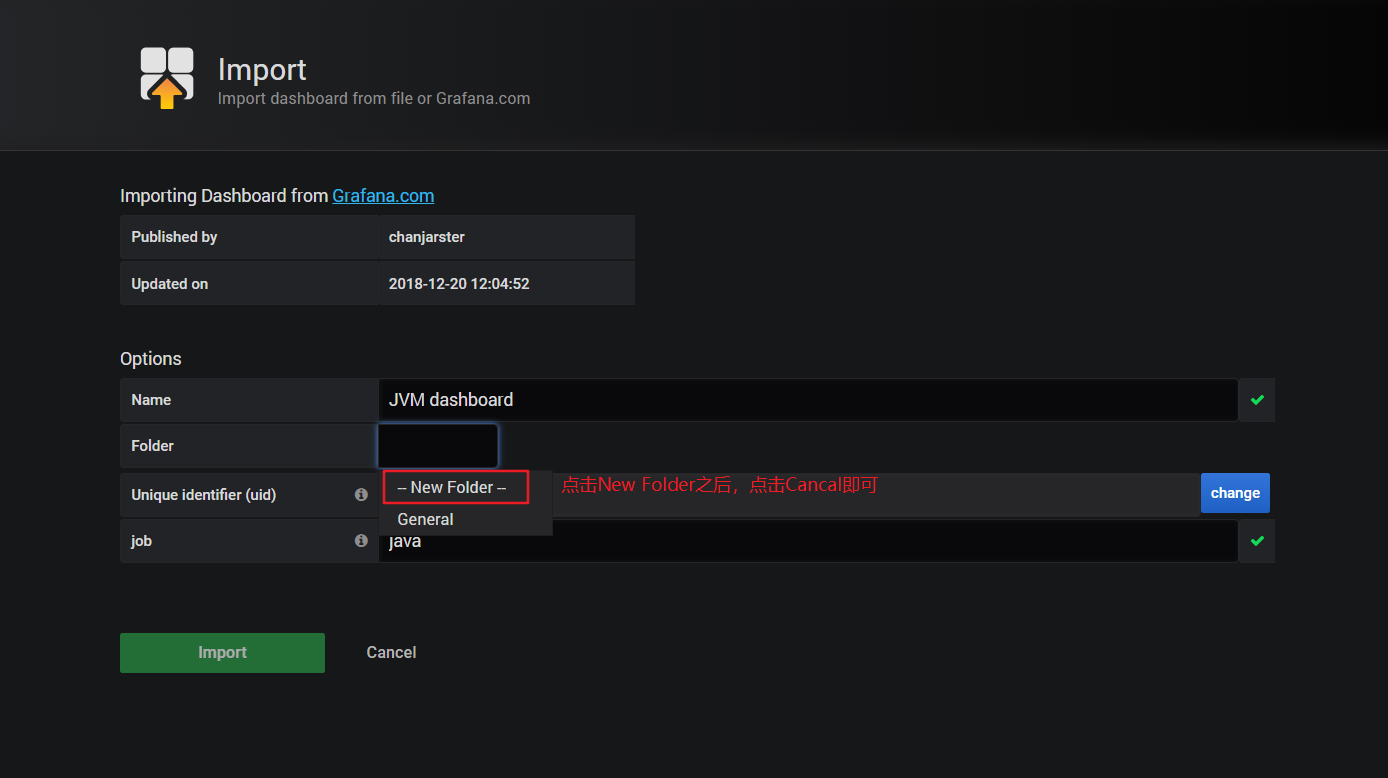Click the Import dashboard from file subtitle
1388x778 pixels.
374,99
